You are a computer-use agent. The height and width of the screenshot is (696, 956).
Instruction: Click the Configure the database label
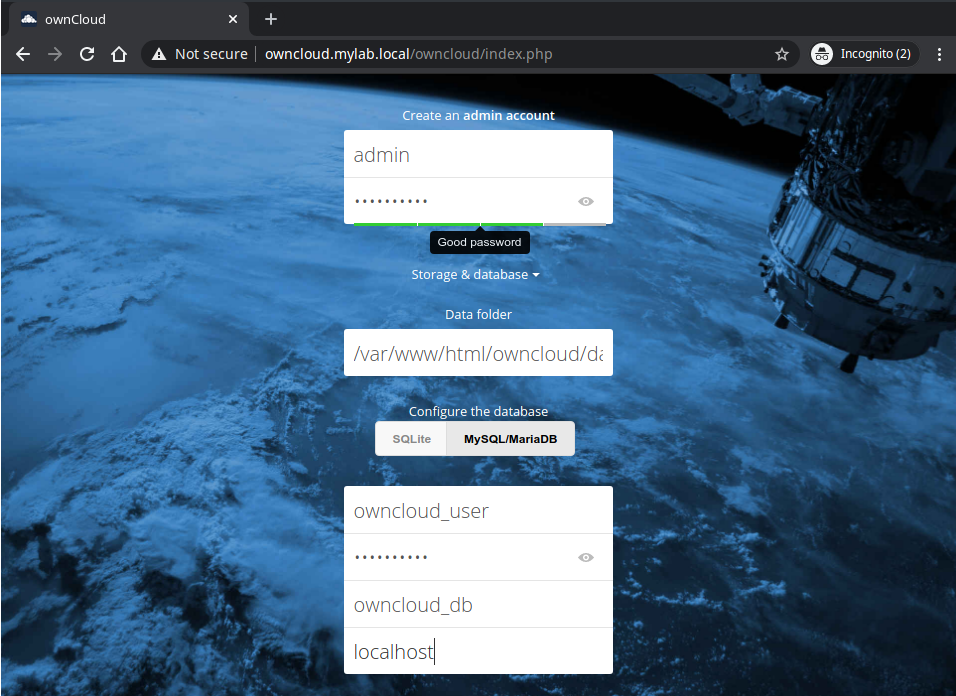478,411
